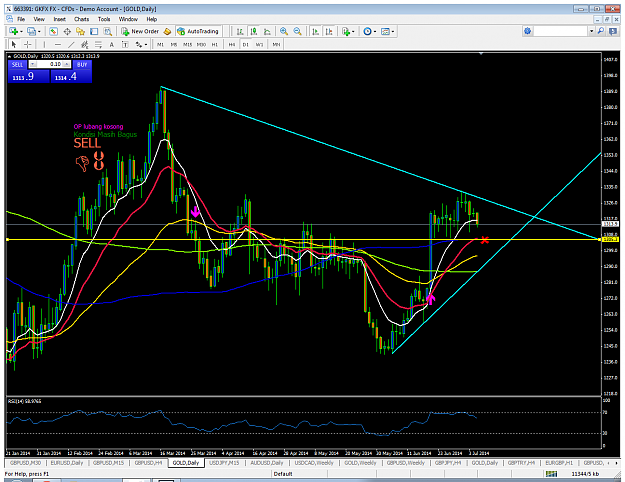This screenshot has height=482, width=625.
Task: Click the search input field in toolbar
Action: click(x=561, y=31)
